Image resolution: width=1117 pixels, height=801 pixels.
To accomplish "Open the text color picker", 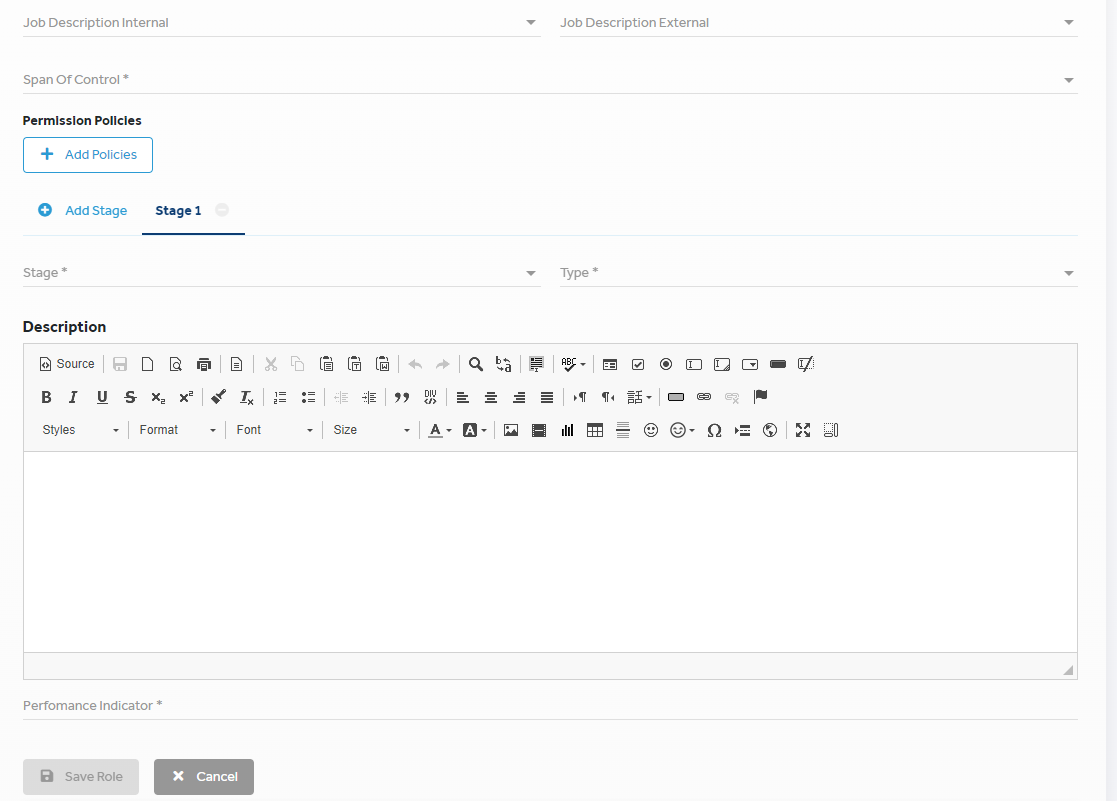I will tap(440, 430).
